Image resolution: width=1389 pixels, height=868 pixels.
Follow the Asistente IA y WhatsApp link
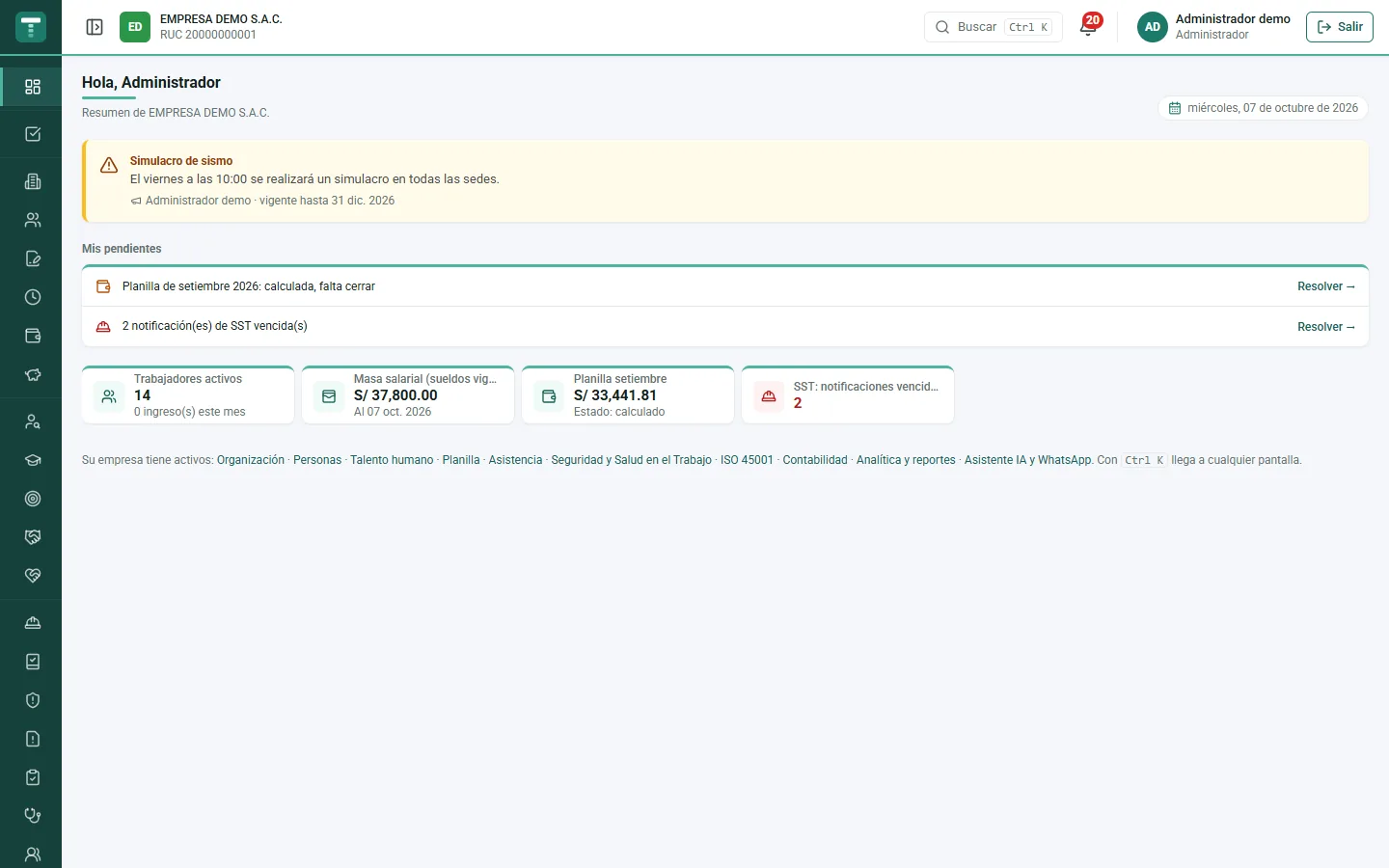1028,460
